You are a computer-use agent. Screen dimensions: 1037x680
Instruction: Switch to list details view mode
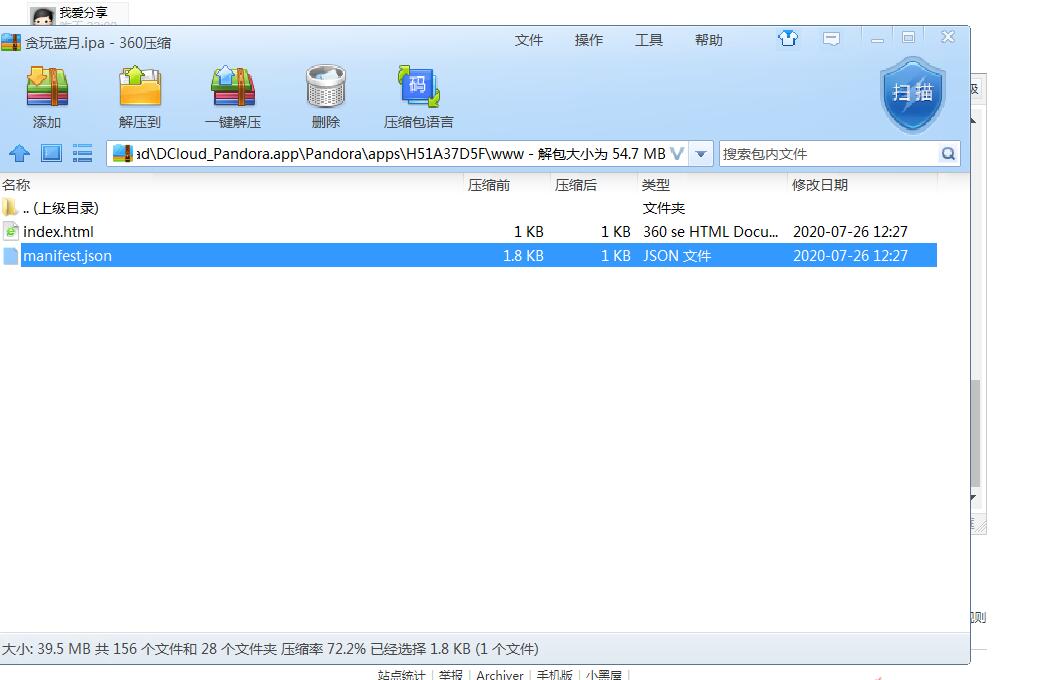[83, 154]
